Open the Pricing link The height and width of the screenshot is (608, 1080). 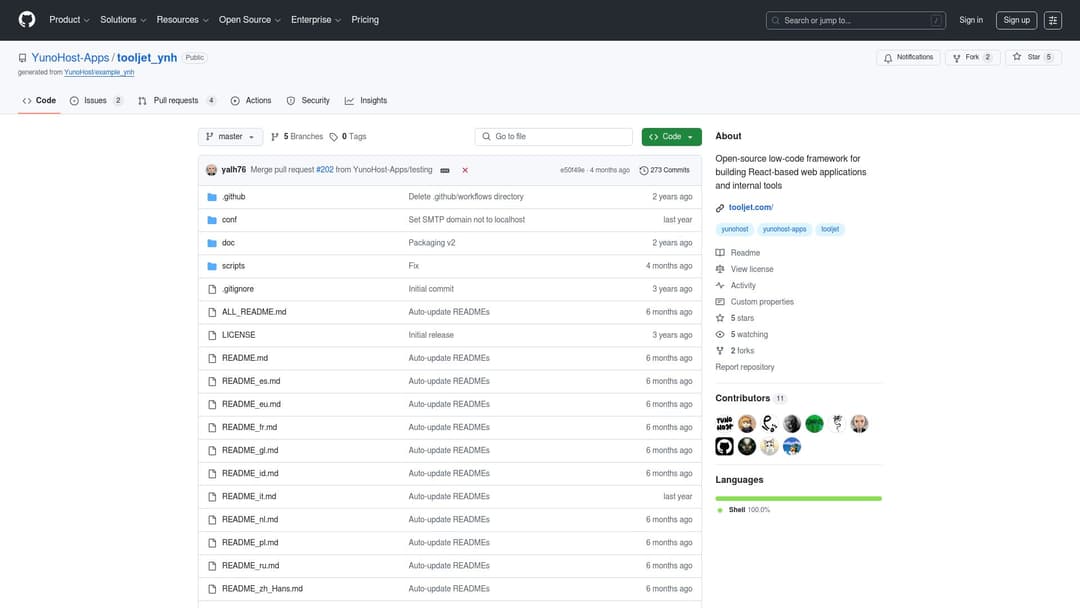(365, 20)
